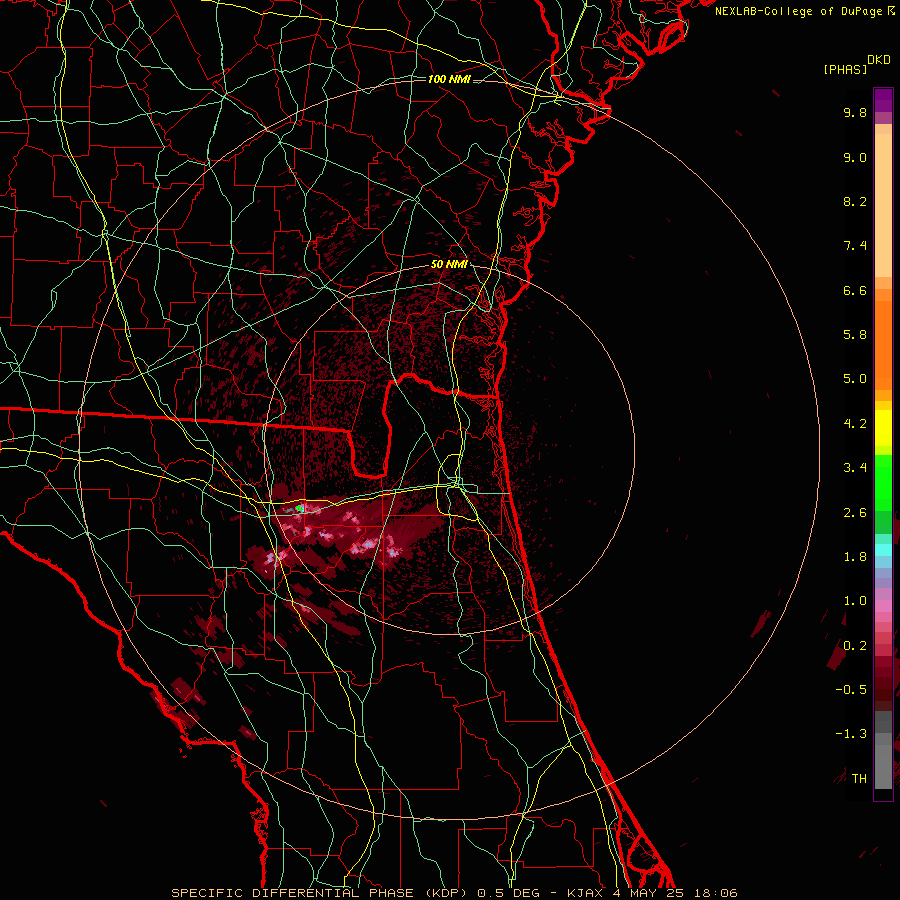The width and height of the screenshot is (900, 900).
Task: Click the DKD legend heading
Action: tap(879, 60)
